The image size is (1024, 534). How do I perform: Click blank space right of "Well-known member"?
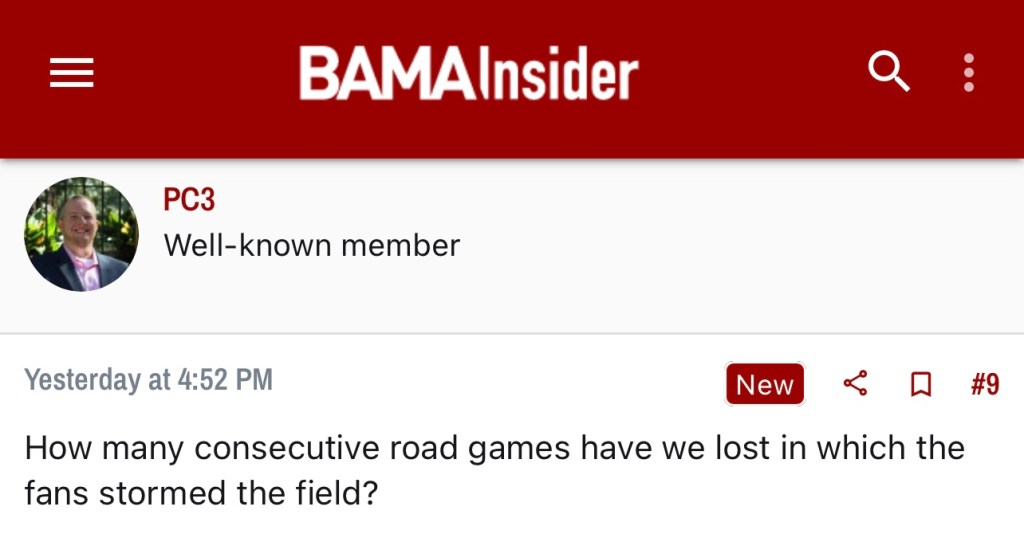740,245
